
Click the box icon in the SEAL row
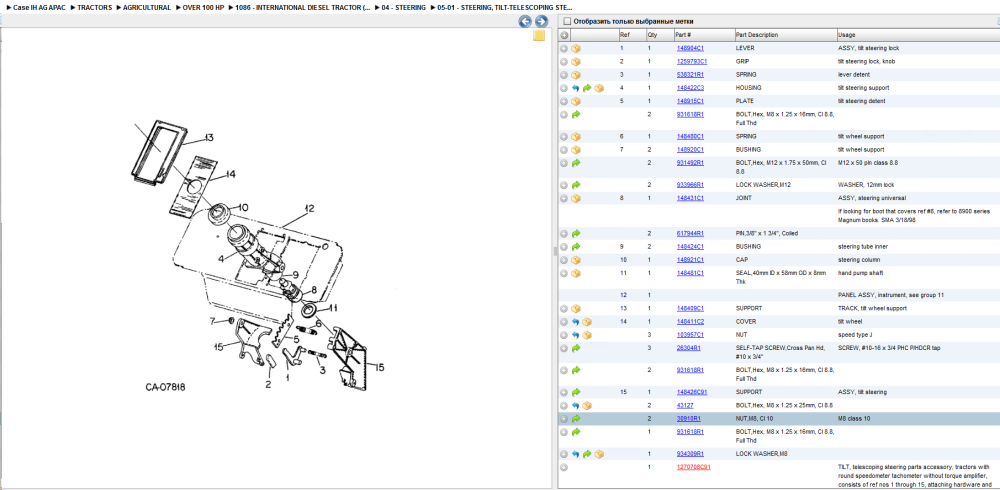pos(576,273)
